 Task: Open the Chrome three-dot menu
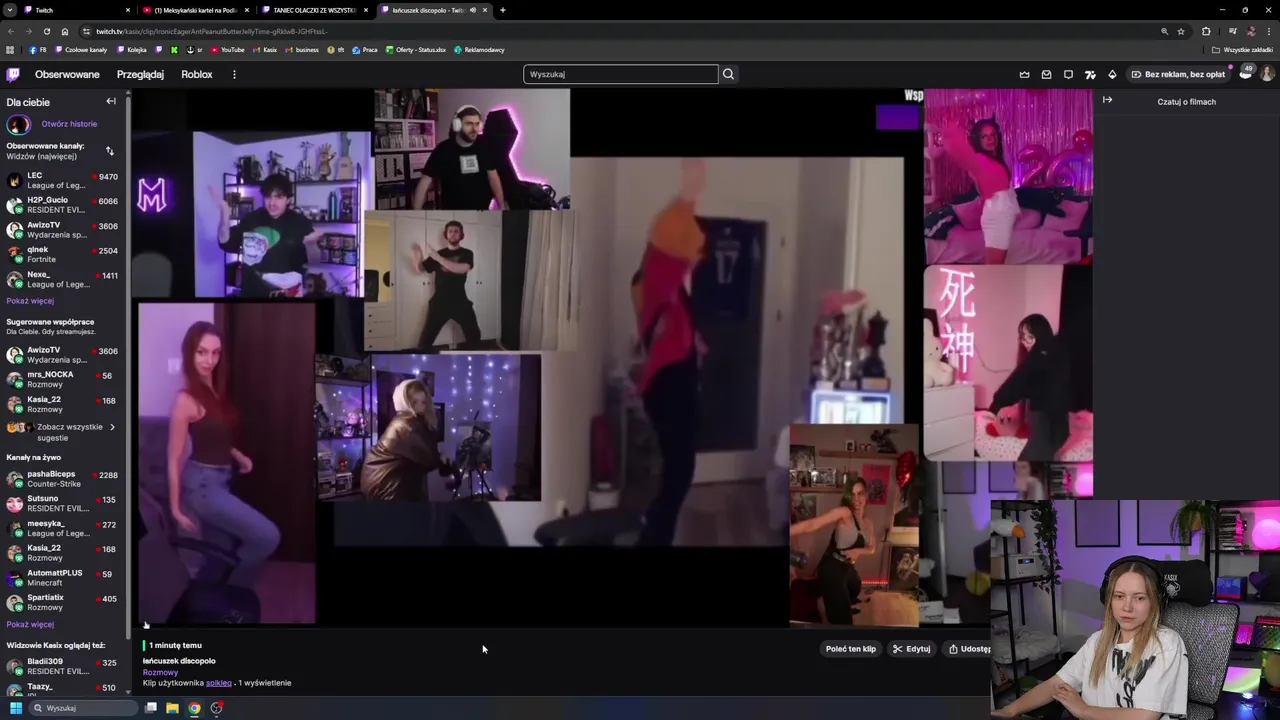pyautogui.click(x=1269, y=31)
